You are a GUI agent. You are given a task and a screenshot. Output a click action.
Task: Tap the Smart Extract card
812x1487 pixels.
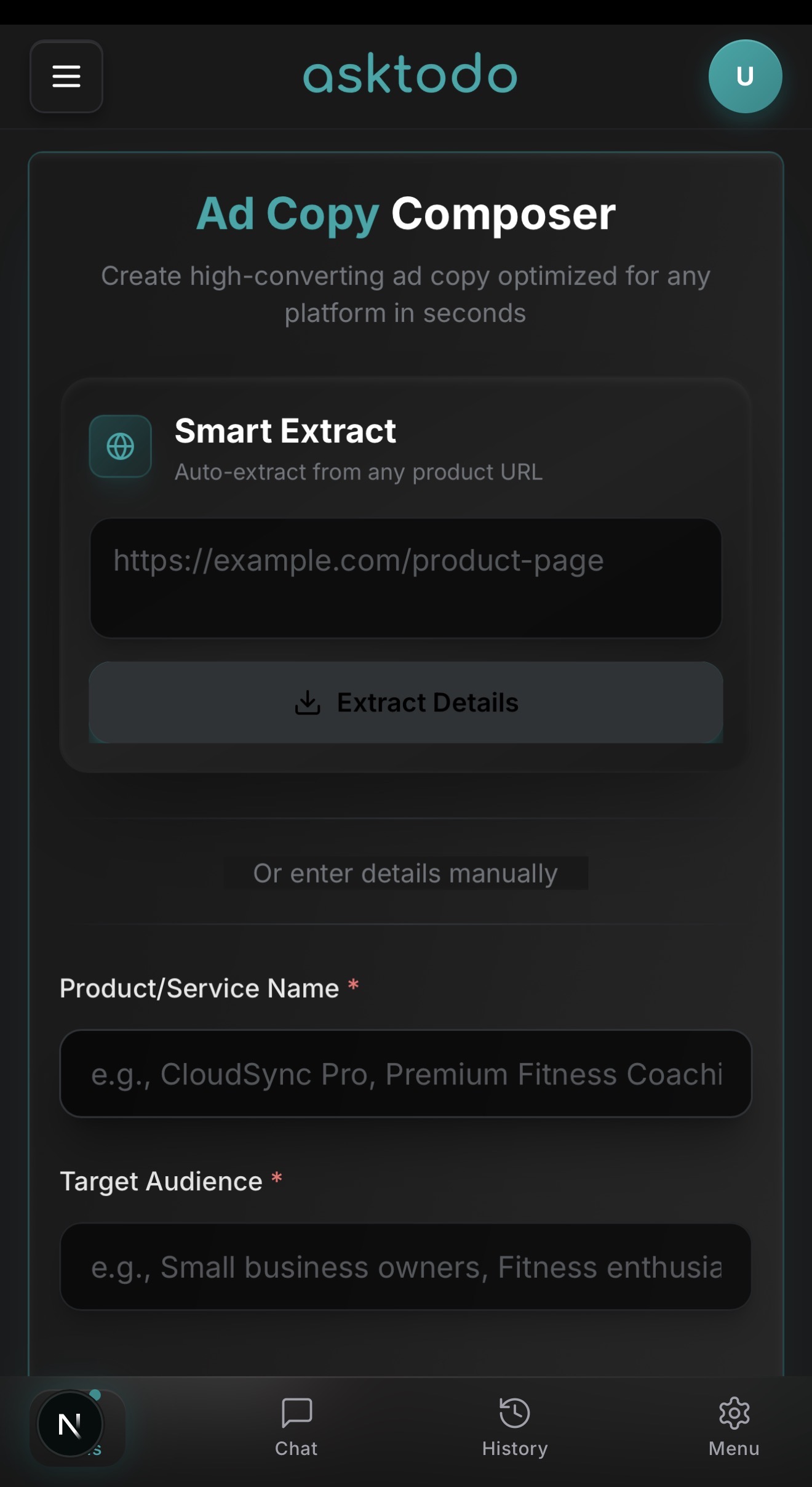click(x=405, y=579)
